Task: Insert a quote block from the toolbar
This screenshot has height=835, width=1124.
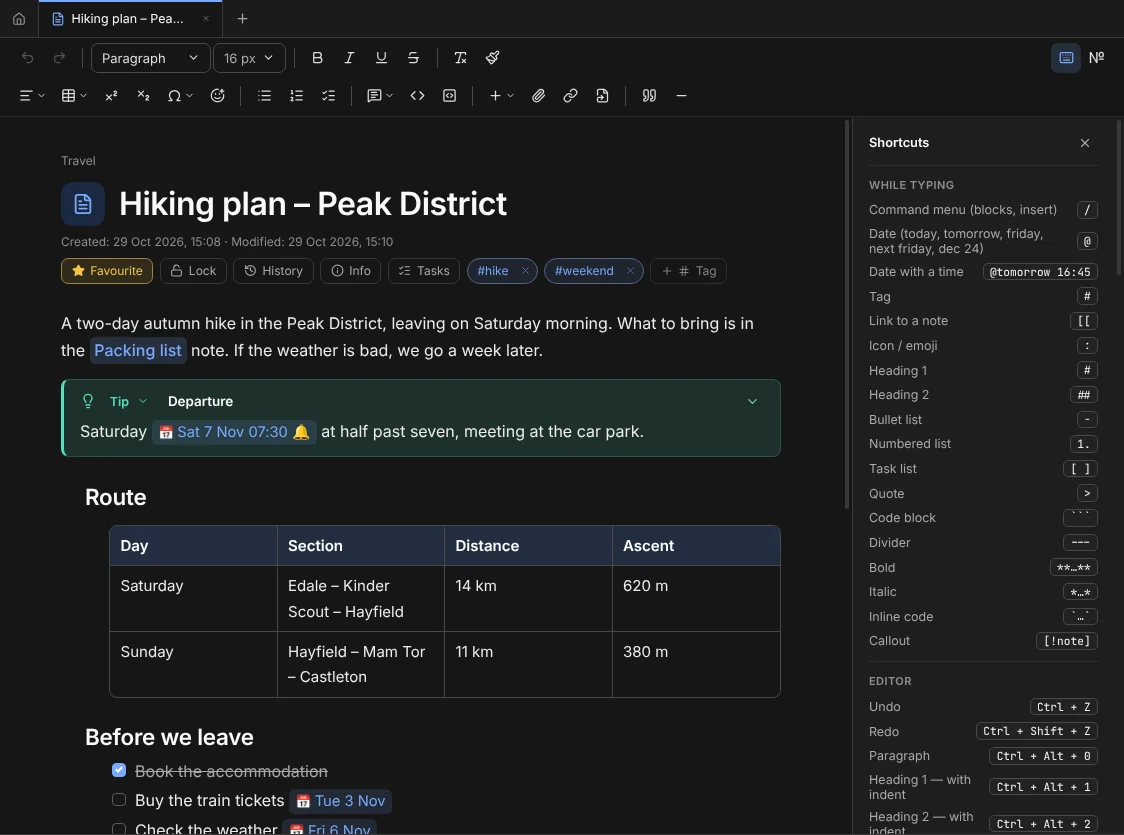Action: click(x=649, y=96)
